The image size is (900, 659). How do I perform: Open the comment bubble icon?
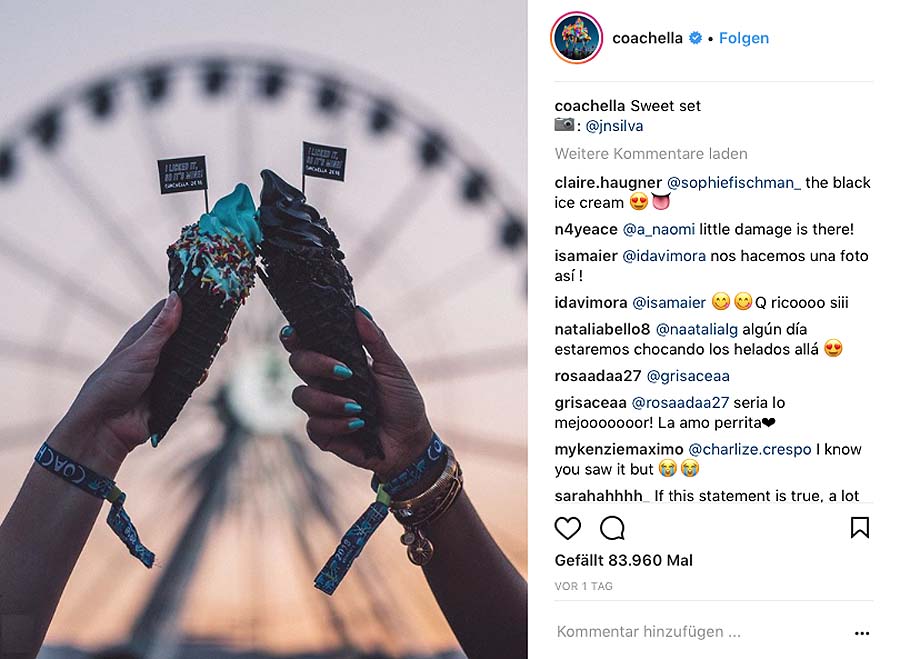[x=612, y=528]
